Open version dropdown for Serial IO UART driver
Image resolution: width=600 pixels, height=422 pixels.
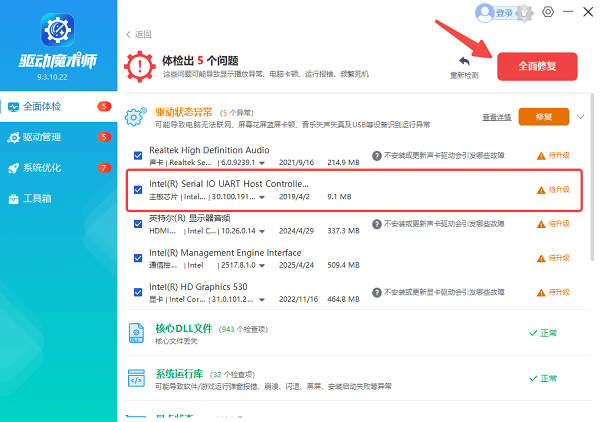pos(262,197)
